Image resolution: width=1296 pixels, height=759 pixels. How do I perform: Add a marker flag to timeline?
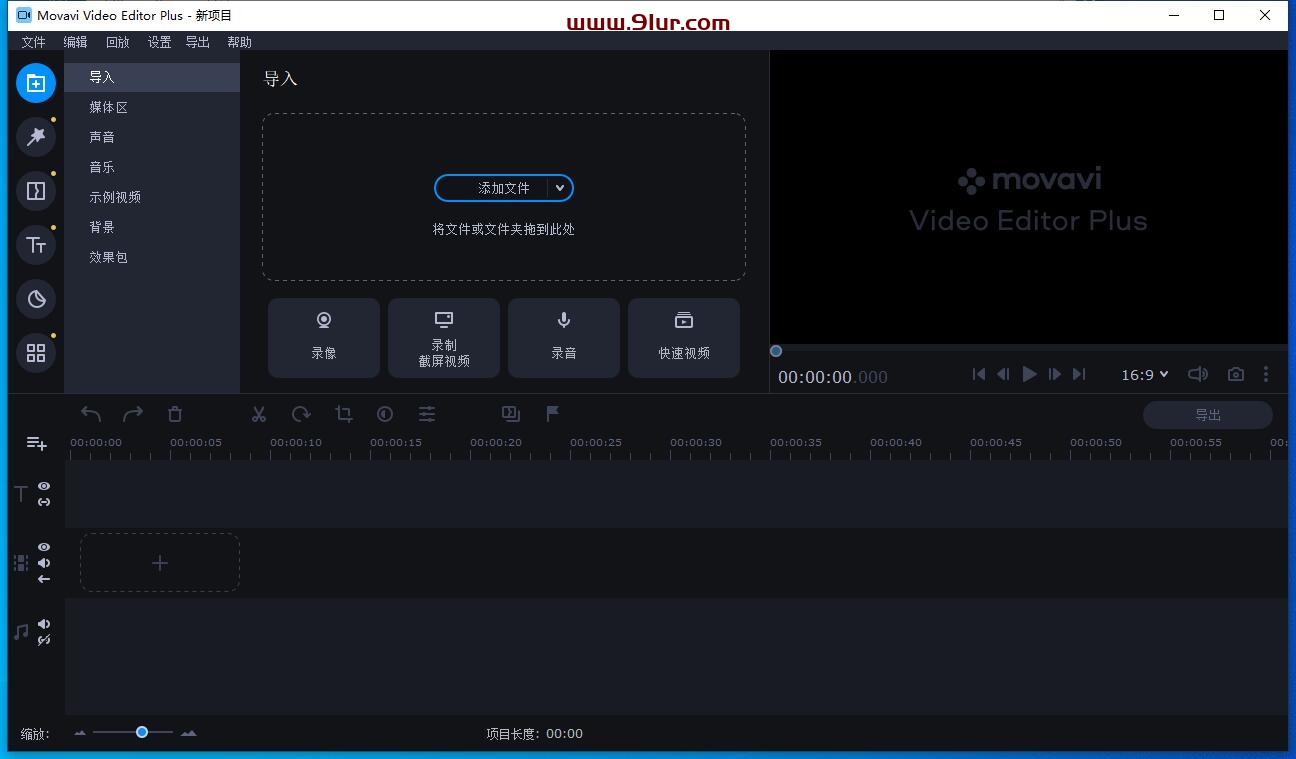click(x=552, y=414)
